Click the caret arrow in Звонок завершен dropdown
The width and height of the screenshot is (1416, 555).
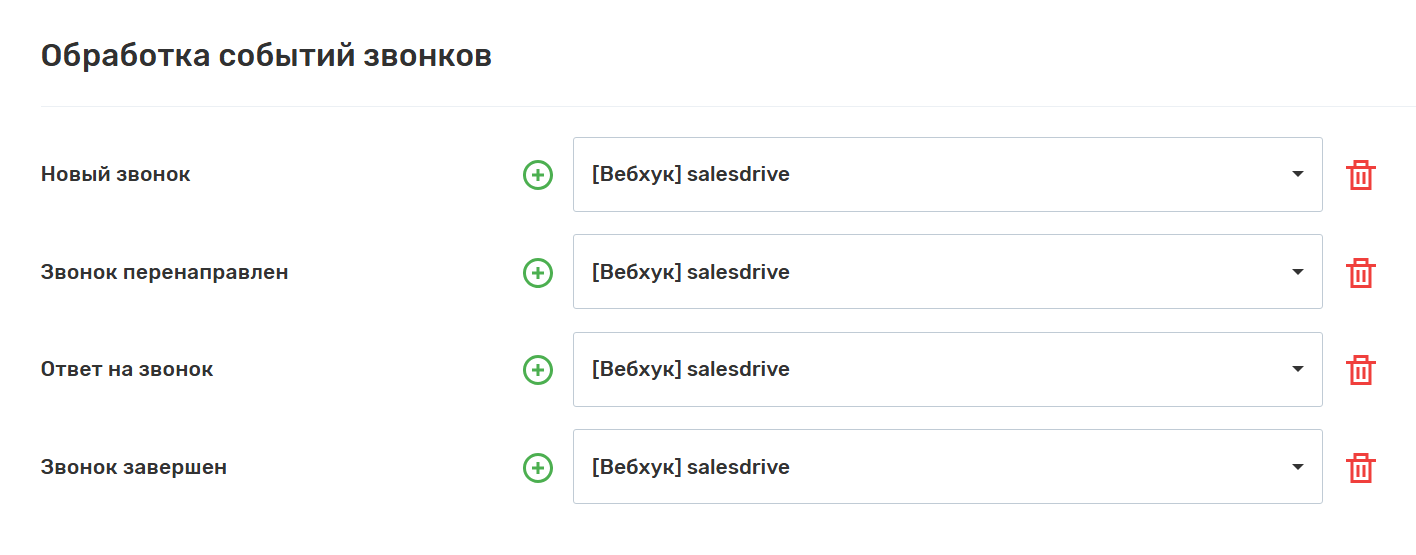click(x=1297, y=467)
